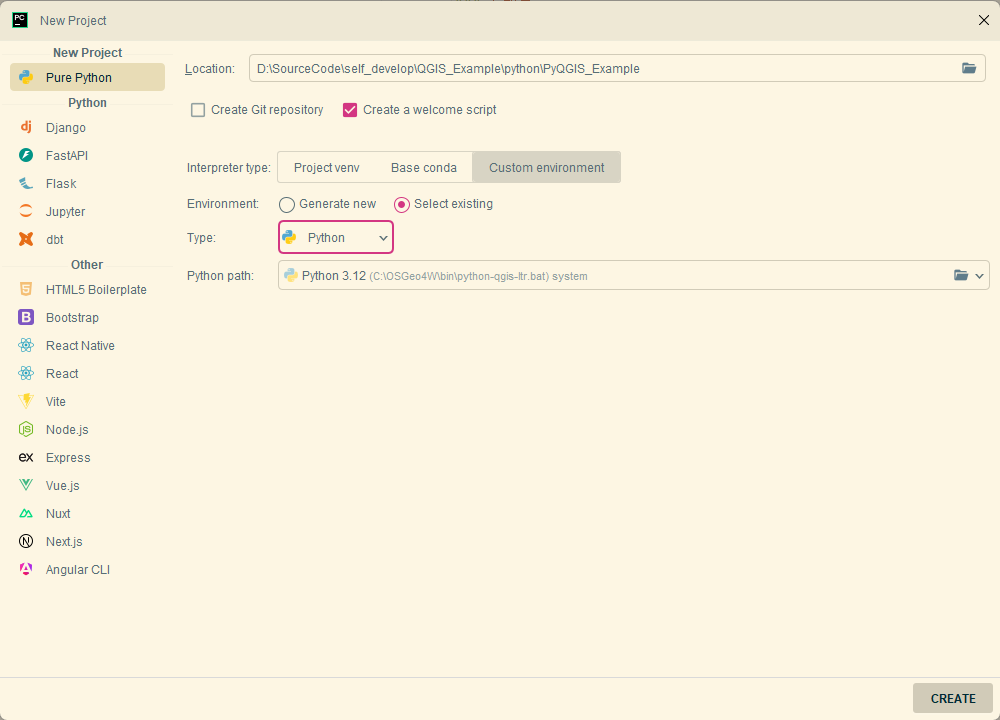
Task: Pick the React Native icon
Action: (x=26, y=345)
